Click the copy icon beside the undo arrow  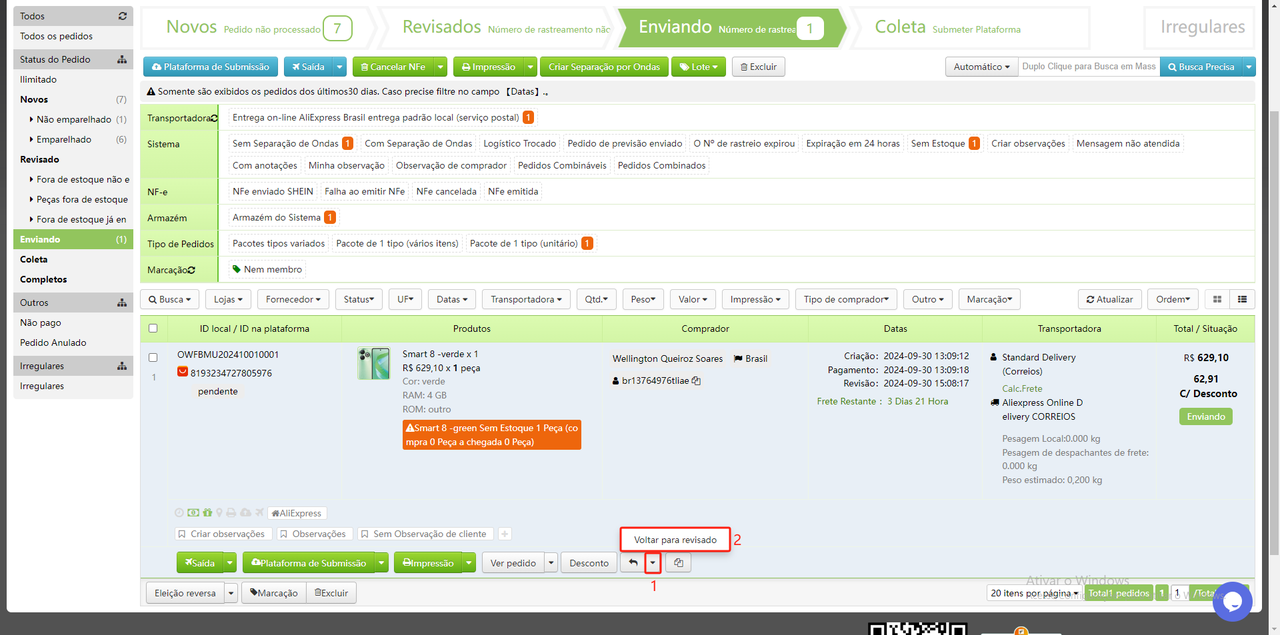click(678, 562)
